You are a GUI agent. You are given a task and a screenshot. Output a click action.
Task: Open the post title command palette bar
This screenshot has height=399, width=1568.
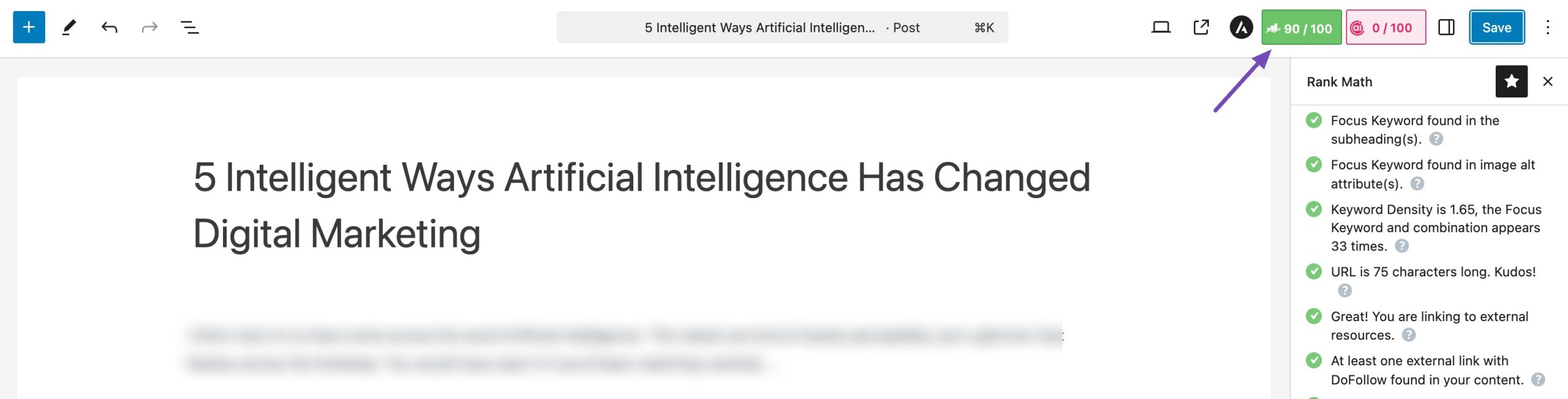pyautogui.click(x=782, y=27)
